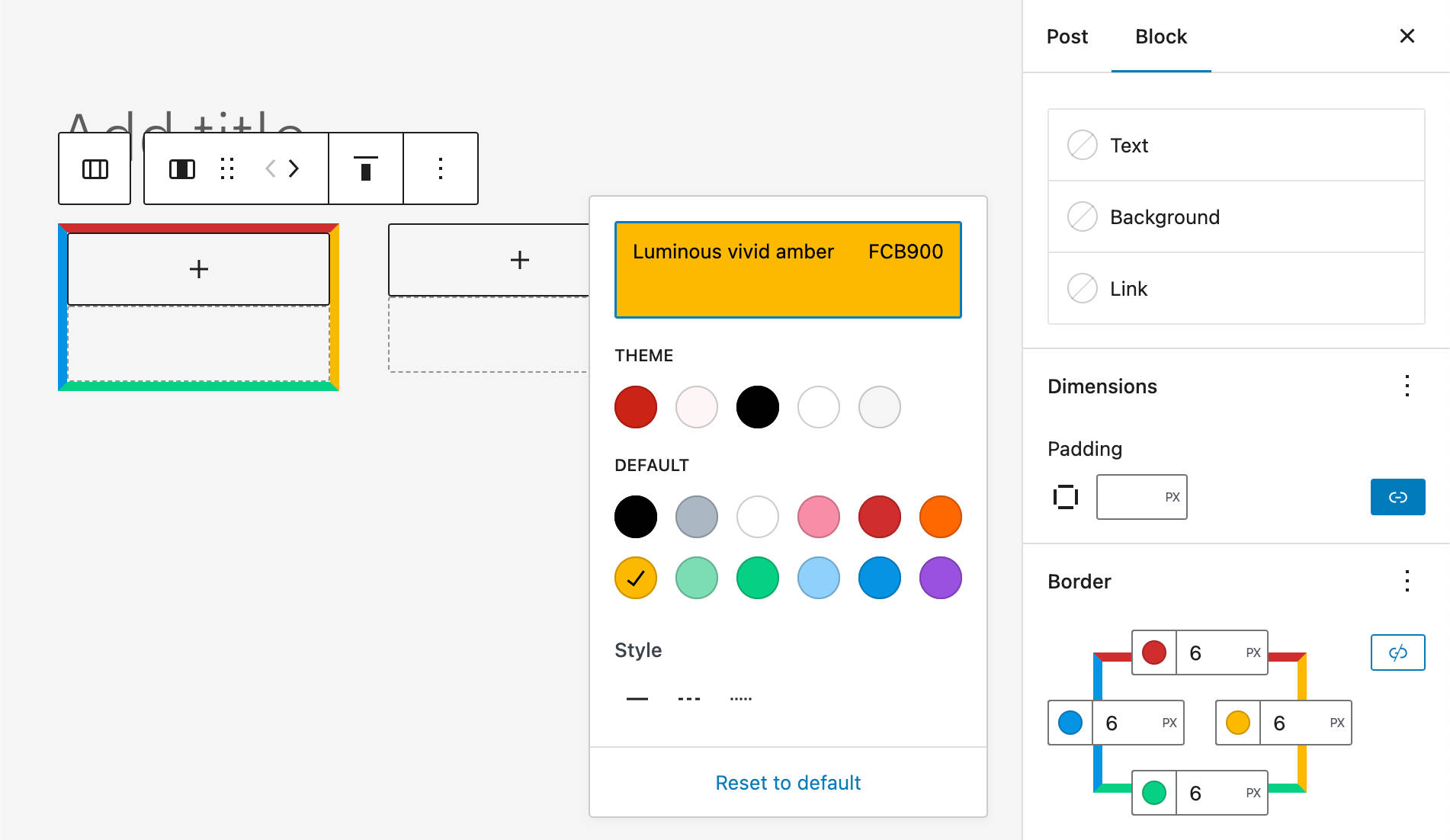Open Background color settings
Screen dimensions: 1450x840
point(1235,216)
